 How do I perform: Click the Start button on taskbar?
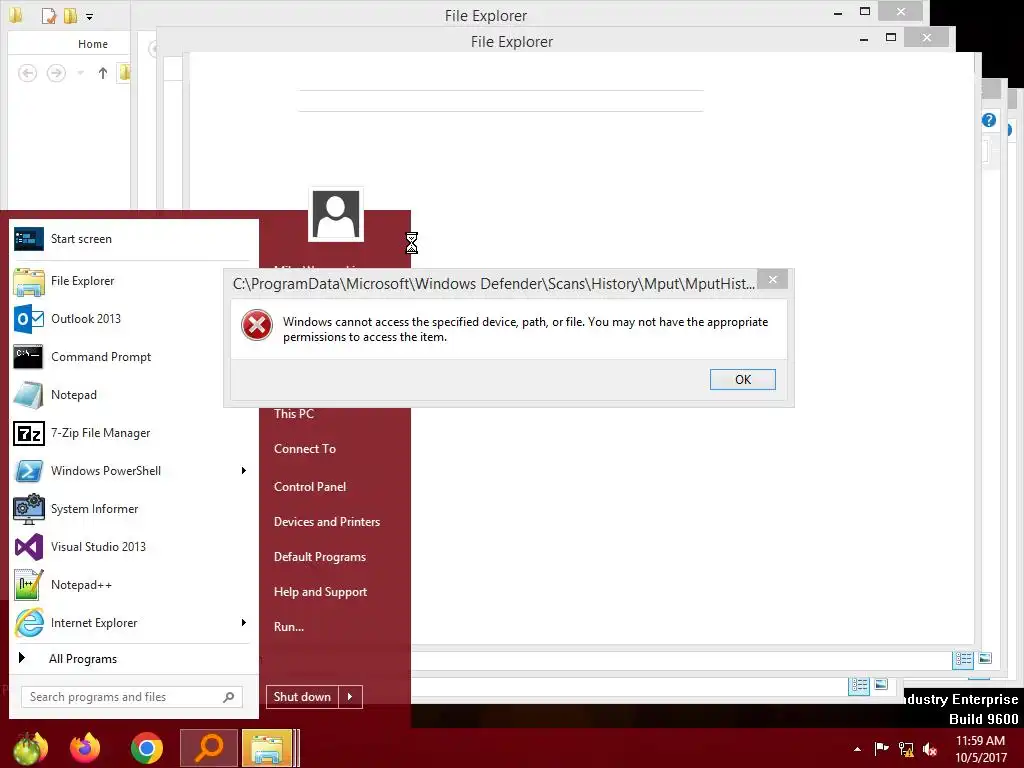30,748
